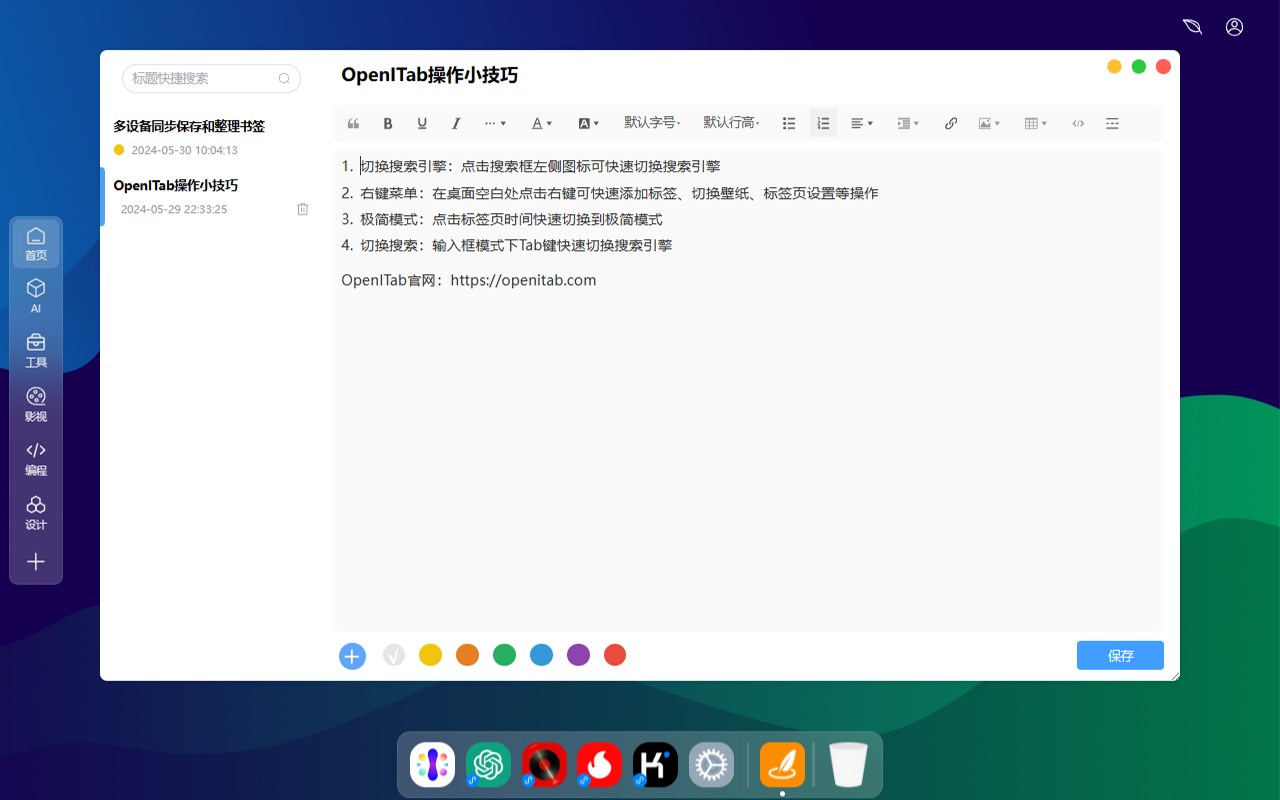Select the blue color tag
The height and width of the screenshot is (800, 1280).
point(541,655)
